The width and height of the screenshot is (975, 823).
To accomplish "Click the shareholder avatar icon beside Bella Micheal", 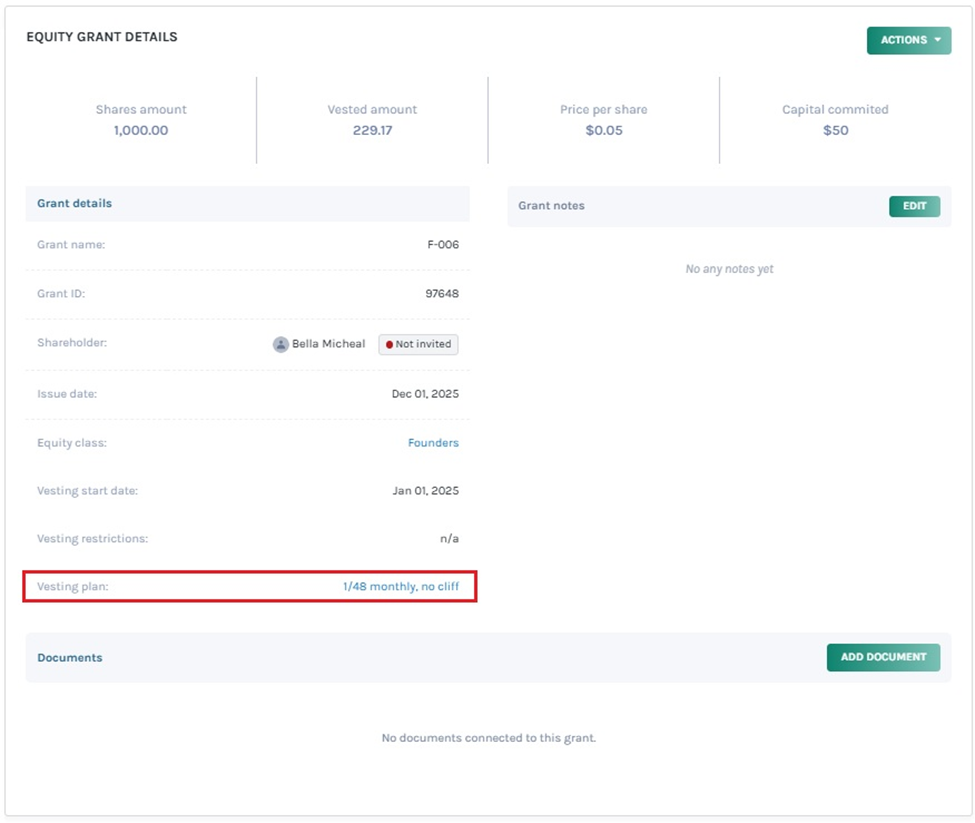I will point(281,344).
